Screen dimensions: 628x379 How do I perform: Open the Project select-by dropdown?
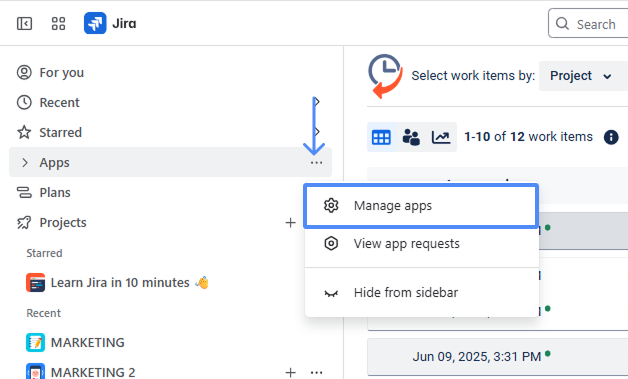[583, 76]
